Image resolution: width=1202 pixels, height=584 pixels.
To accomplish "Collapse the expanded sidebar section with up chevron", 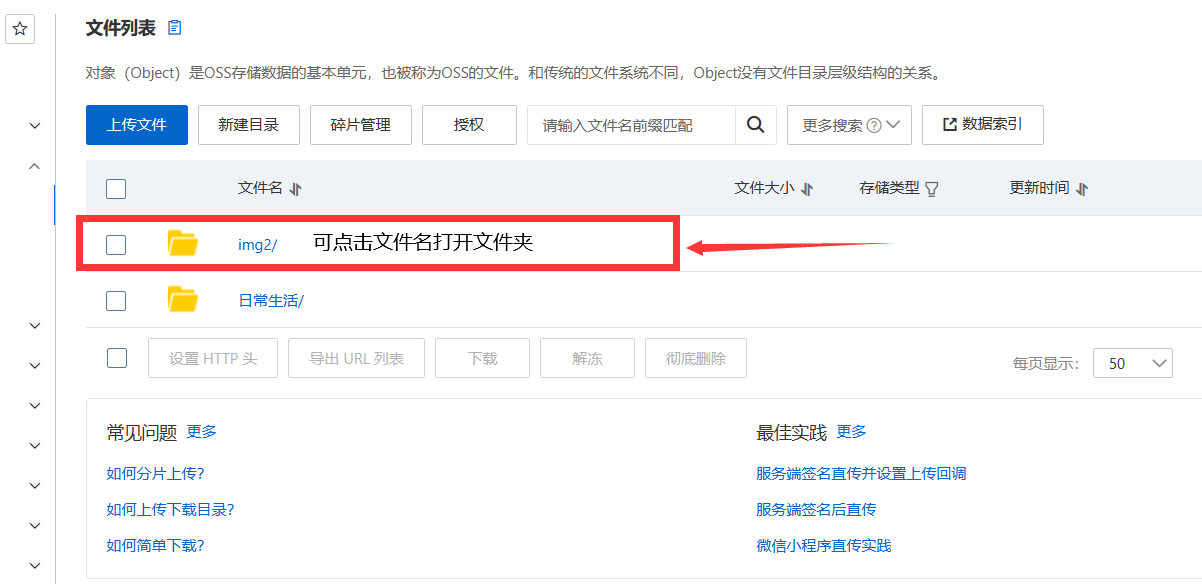I will pyautogui.click(x=35, y=166).
